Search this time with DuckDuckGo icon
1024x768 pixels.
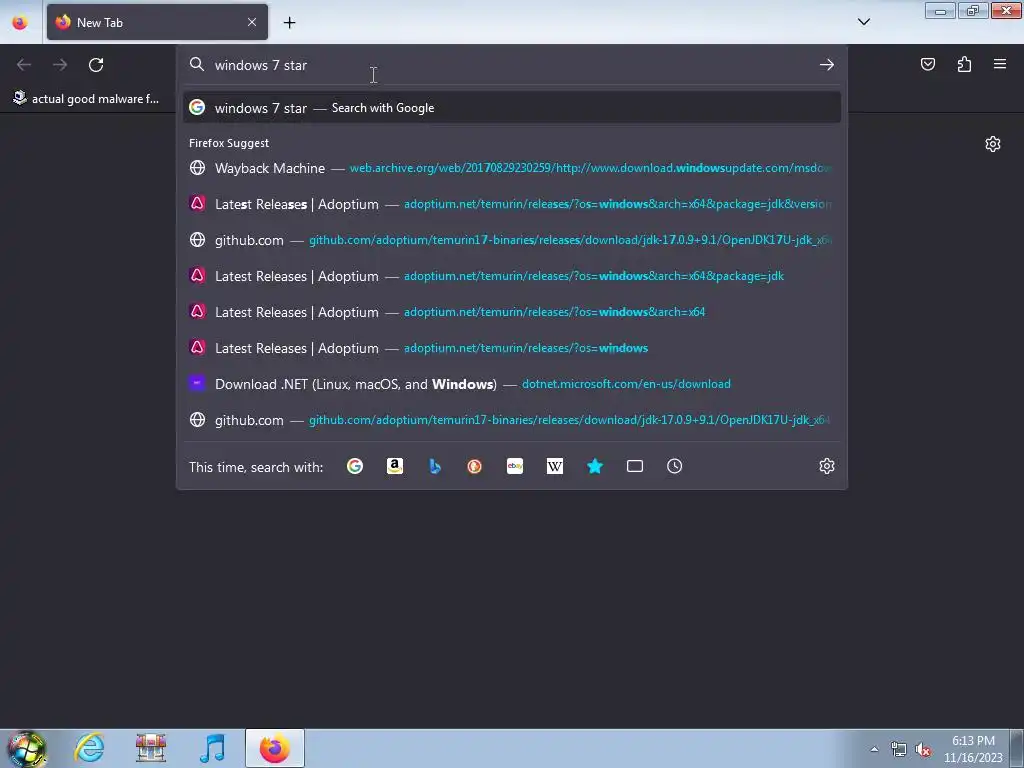[x=475, y=466]
